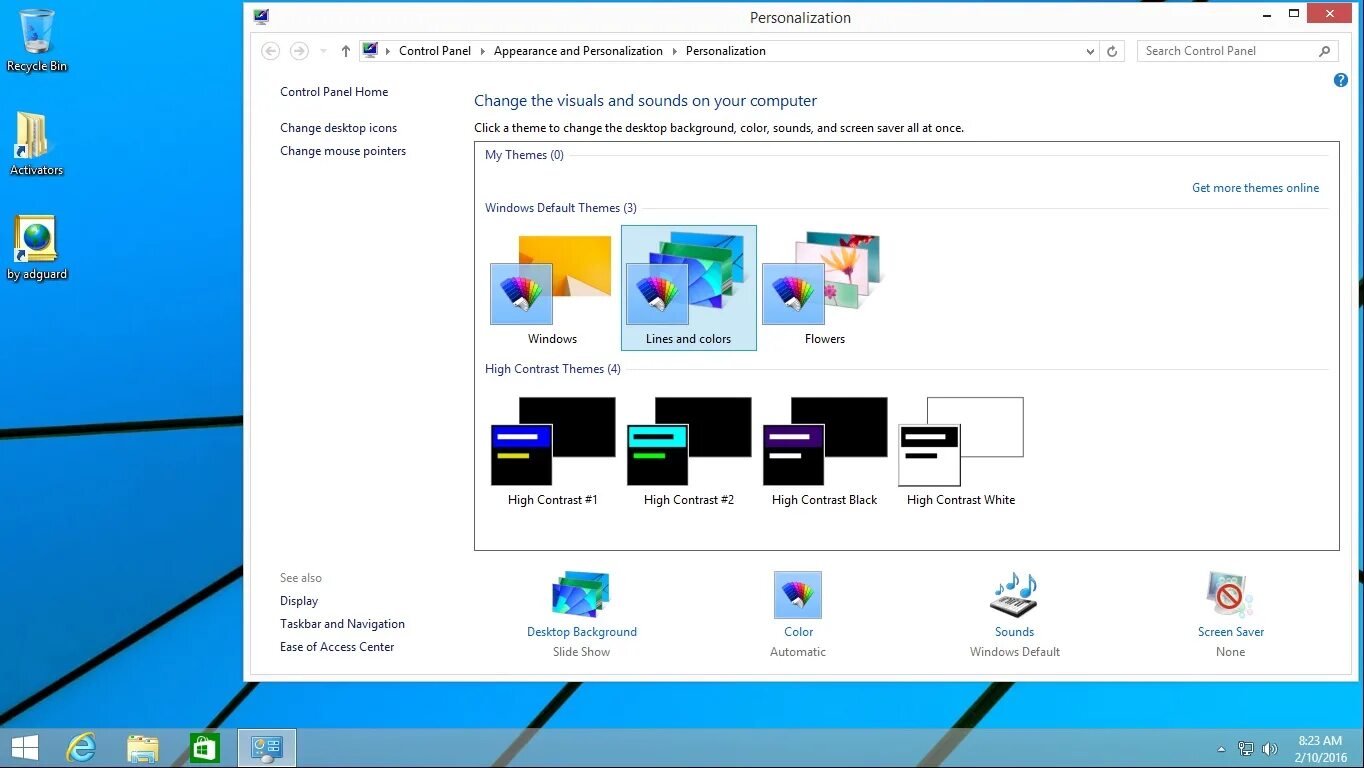Open the Screen Saver icon

(1230, 594)
